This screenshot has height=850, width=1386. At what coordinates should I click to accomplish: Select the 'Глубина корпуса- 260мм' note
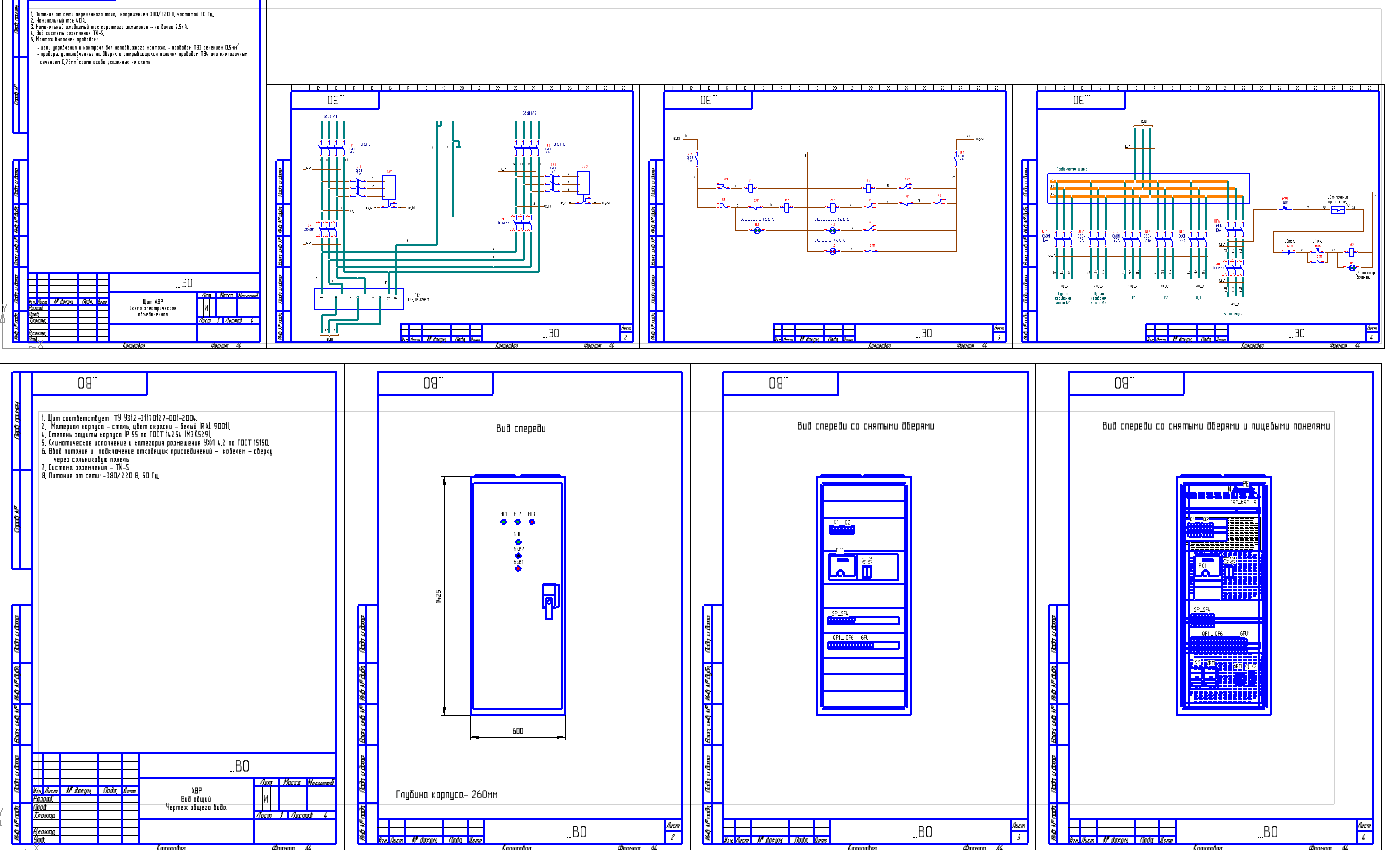(x=447, y=795)
